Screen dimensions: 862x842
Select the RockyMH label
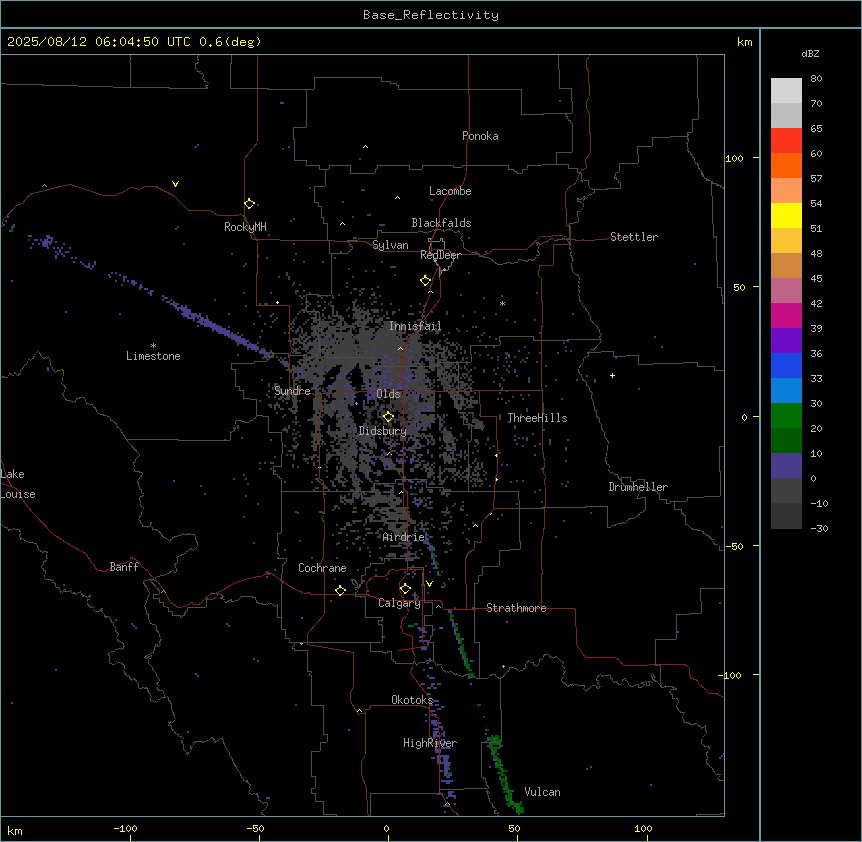coord(245,227)
